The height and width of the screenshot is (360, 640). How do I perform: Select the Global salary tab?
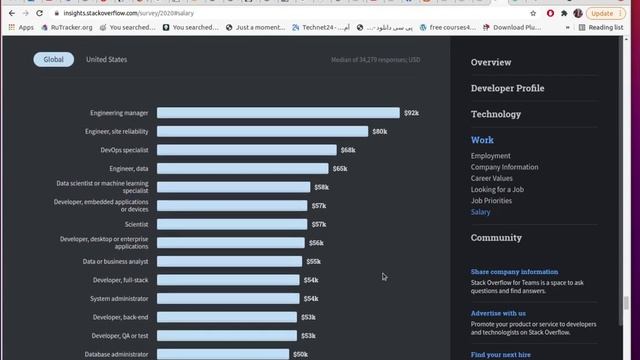tap(53, 60)
